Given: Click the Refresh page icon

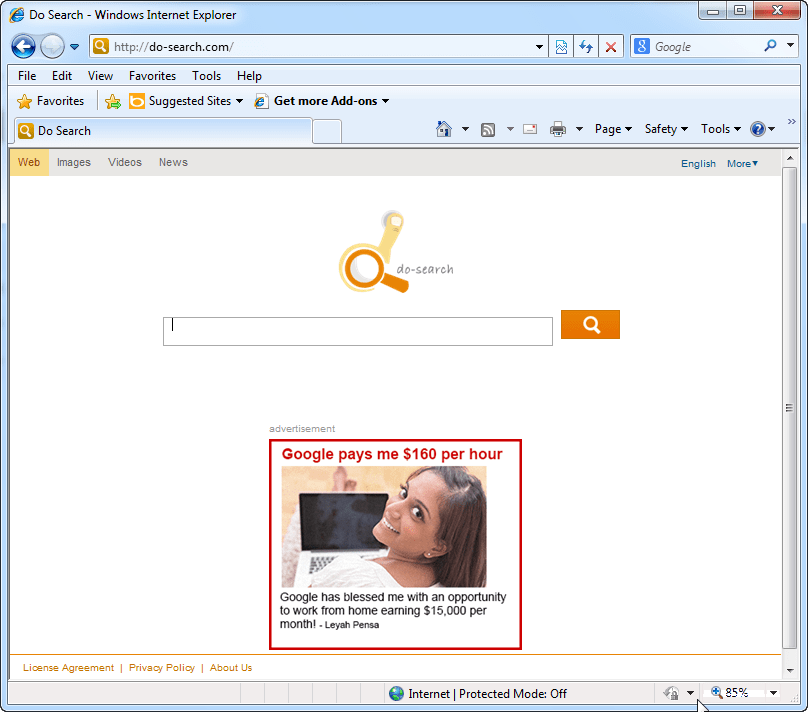Looking at the screenshot, I should [586, 47].
